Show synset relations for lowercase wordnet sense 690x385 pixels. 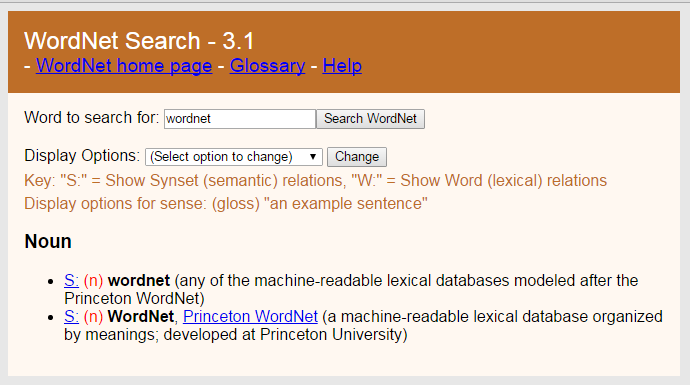pyautogui.click(x=71, y=280)
